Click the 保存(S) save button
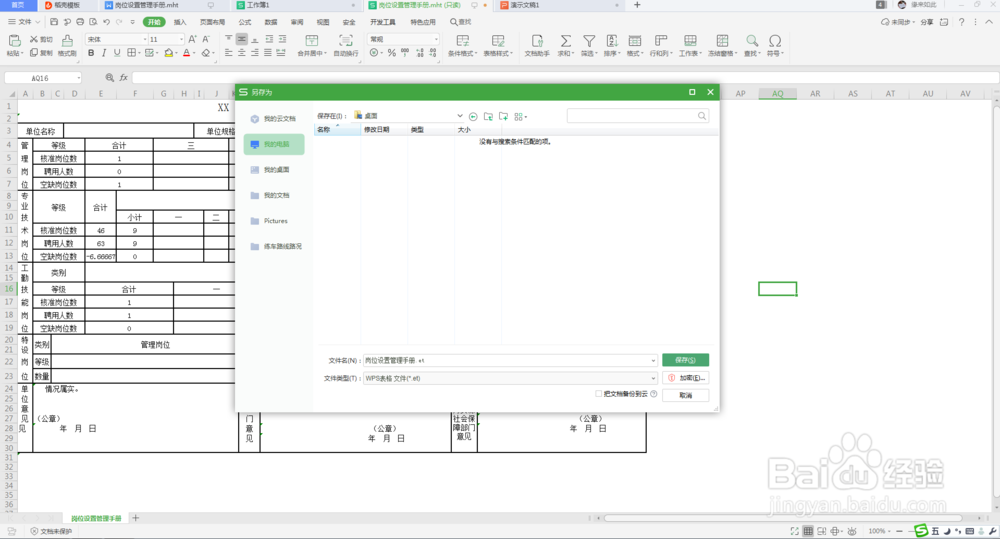The height and width of the screenshot is (539, 1000). (685, 360)
